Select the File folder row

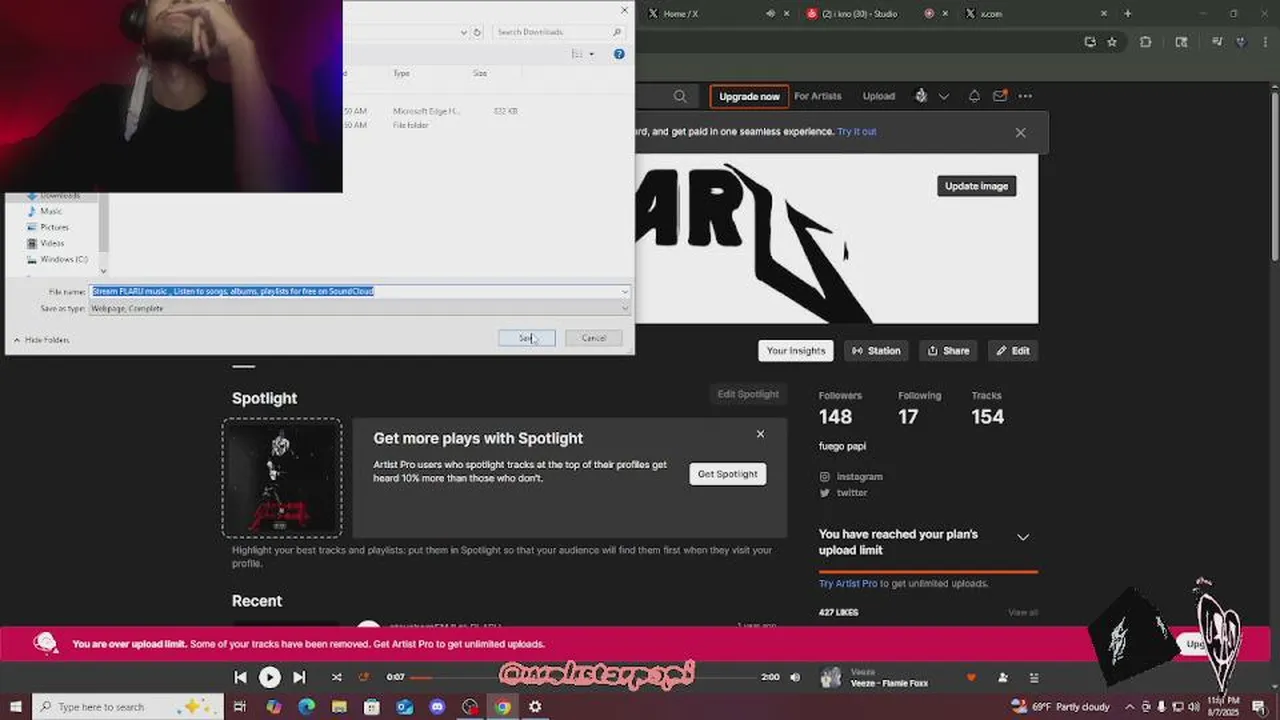(x=430, y=125)
